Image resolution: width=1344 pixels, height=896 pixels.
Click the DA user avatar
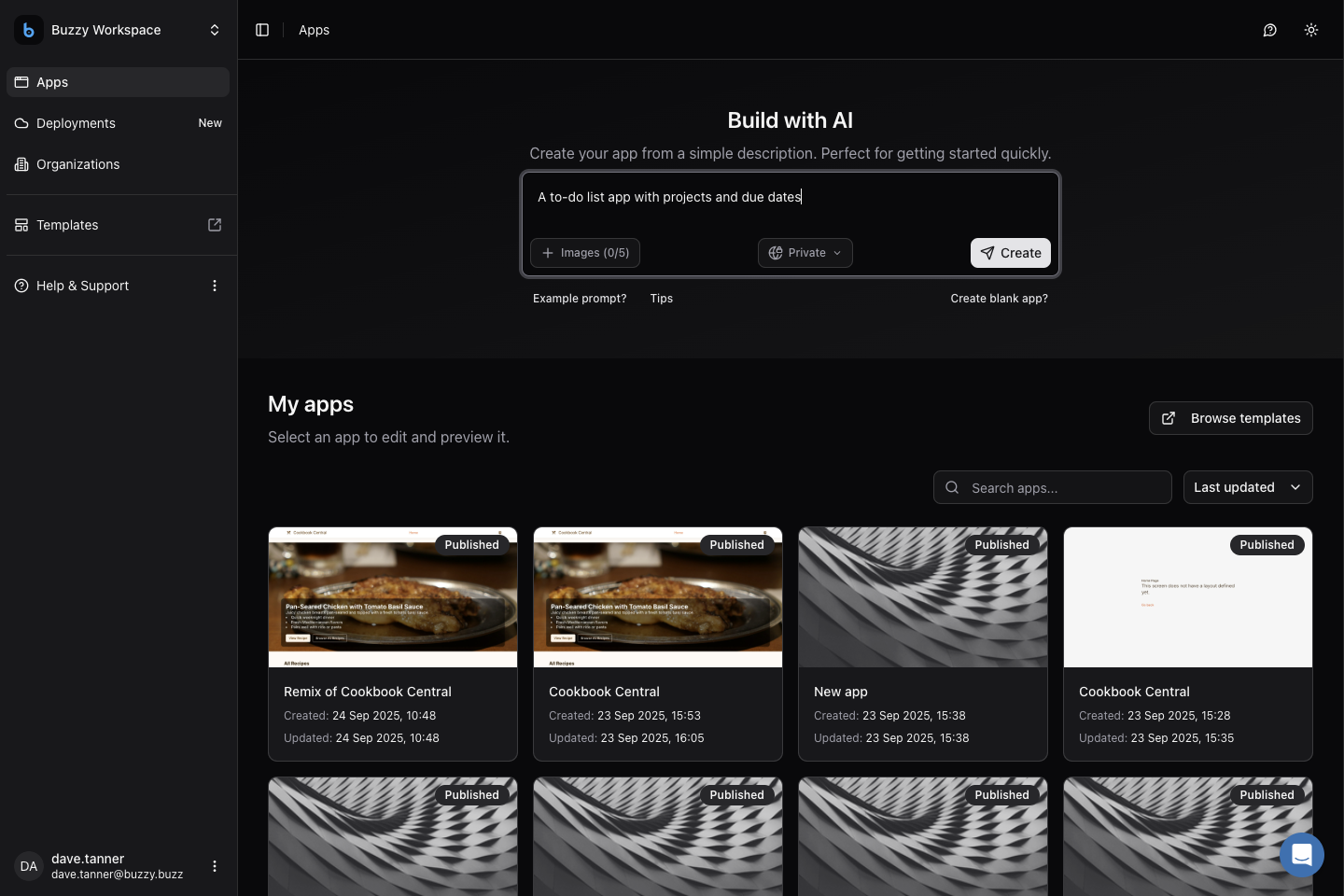coord(29,866)
